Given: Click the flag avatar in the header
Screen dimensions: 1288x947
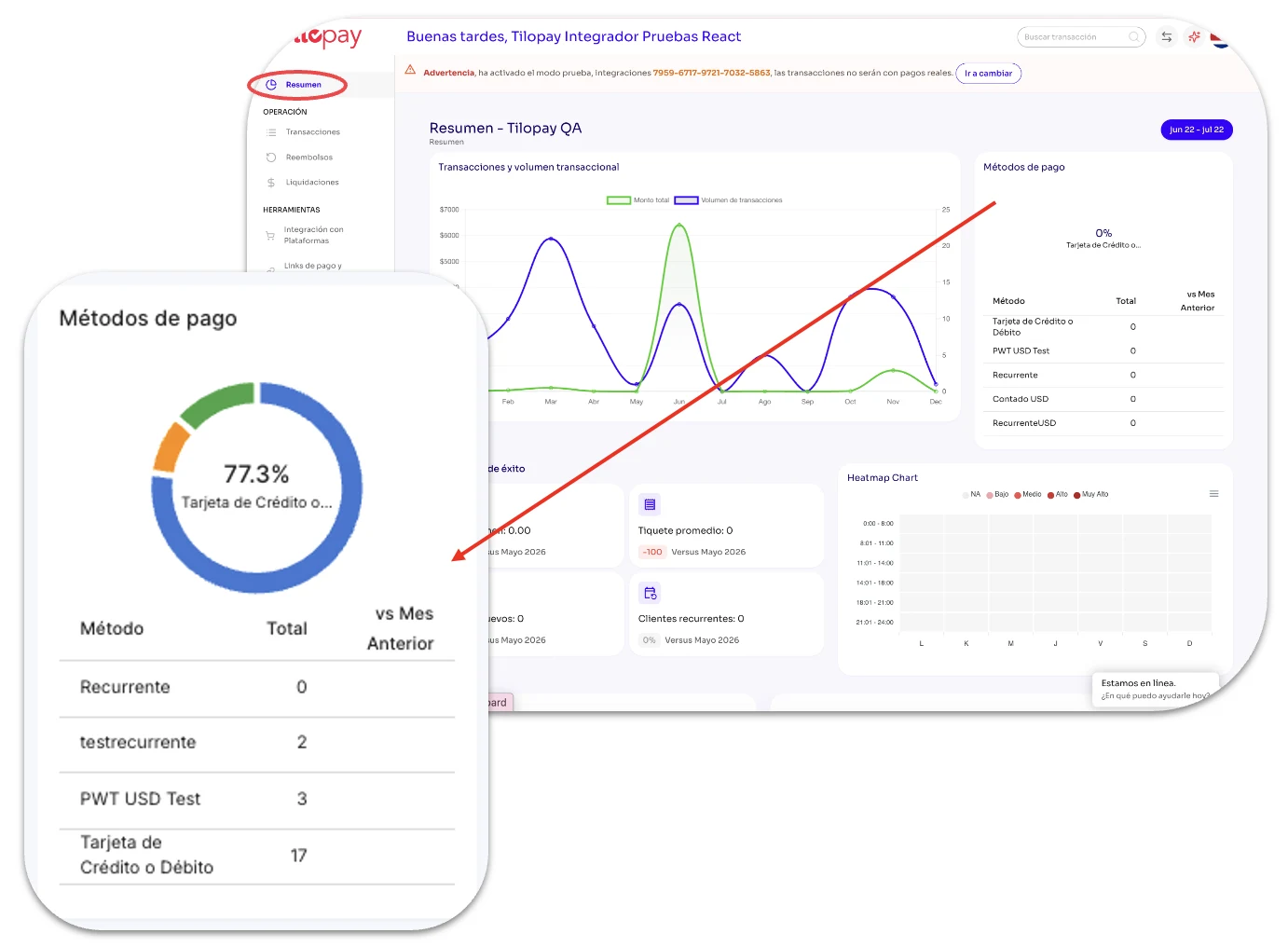Looking at the screenshot, I should pos(1221,37).
